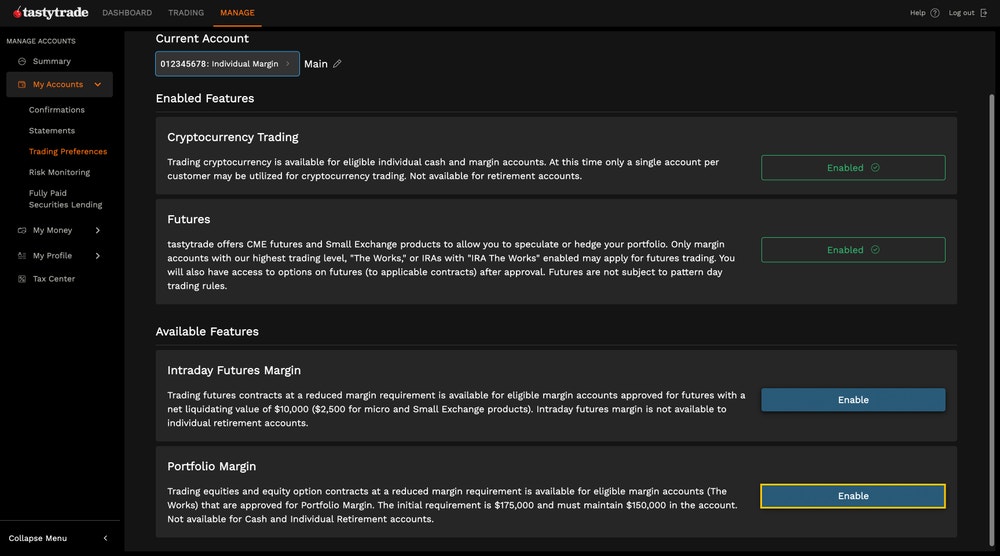Open Statements in sidebar
1000x556 pixels.
click(52, 131)
